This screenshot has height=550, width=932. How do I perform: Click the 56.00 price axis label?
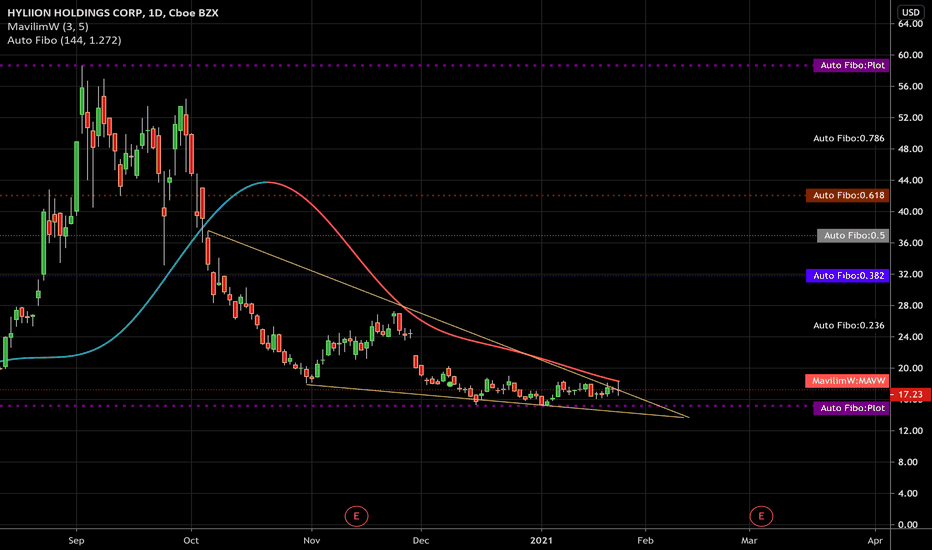tap(911, 86)
